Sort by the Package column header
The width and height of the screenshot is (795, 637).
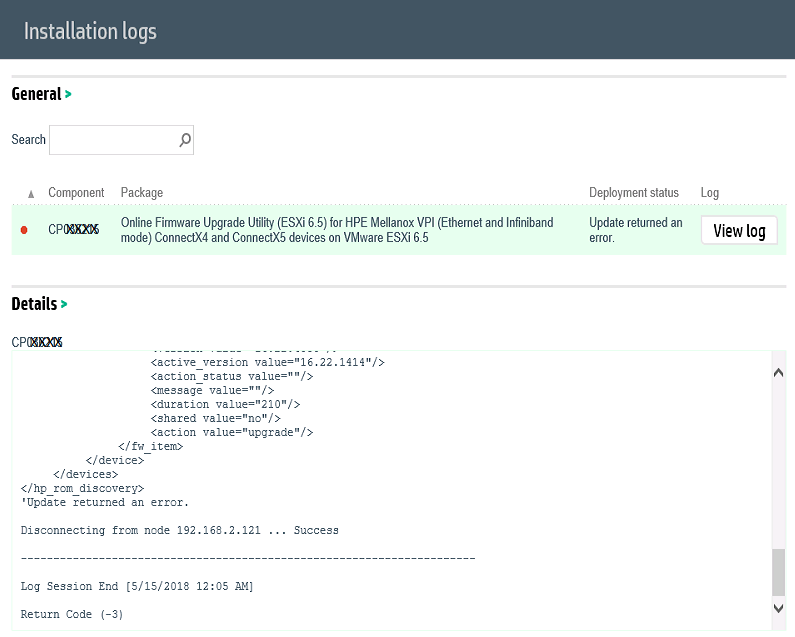(x=142, y=193)
